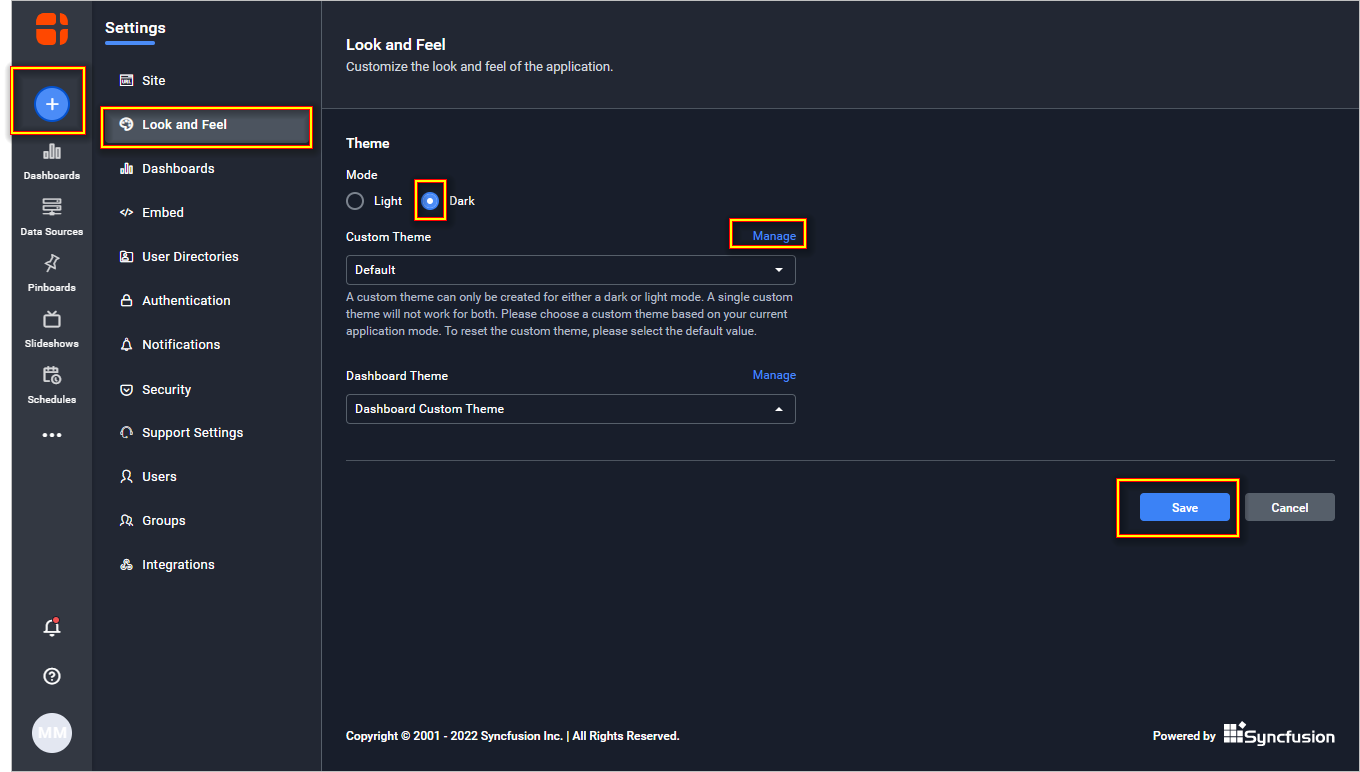This screenshot has height=772, width=1360.
Task: Open the Dashboard Custom Theme dropdown
Action: pyautogui.click(x=570, y=409)
